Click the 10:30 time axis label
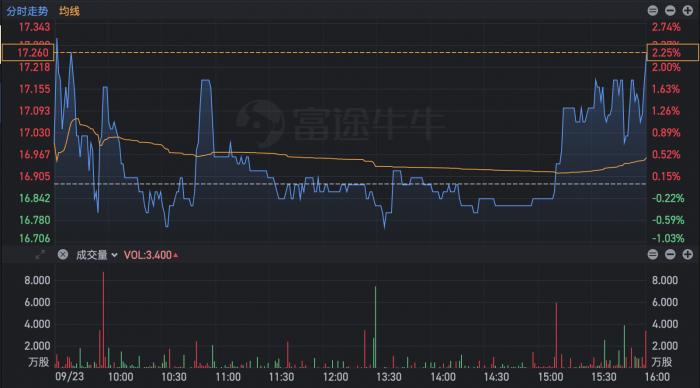The width and height of the screenshot is (700, 388). coord(174,377)
